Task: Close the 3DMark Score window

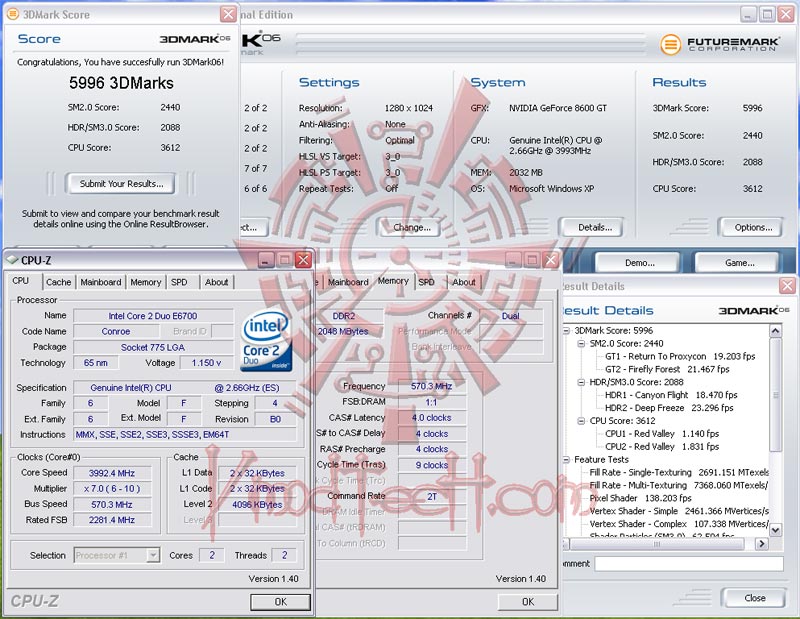Action: click(228, 14)
